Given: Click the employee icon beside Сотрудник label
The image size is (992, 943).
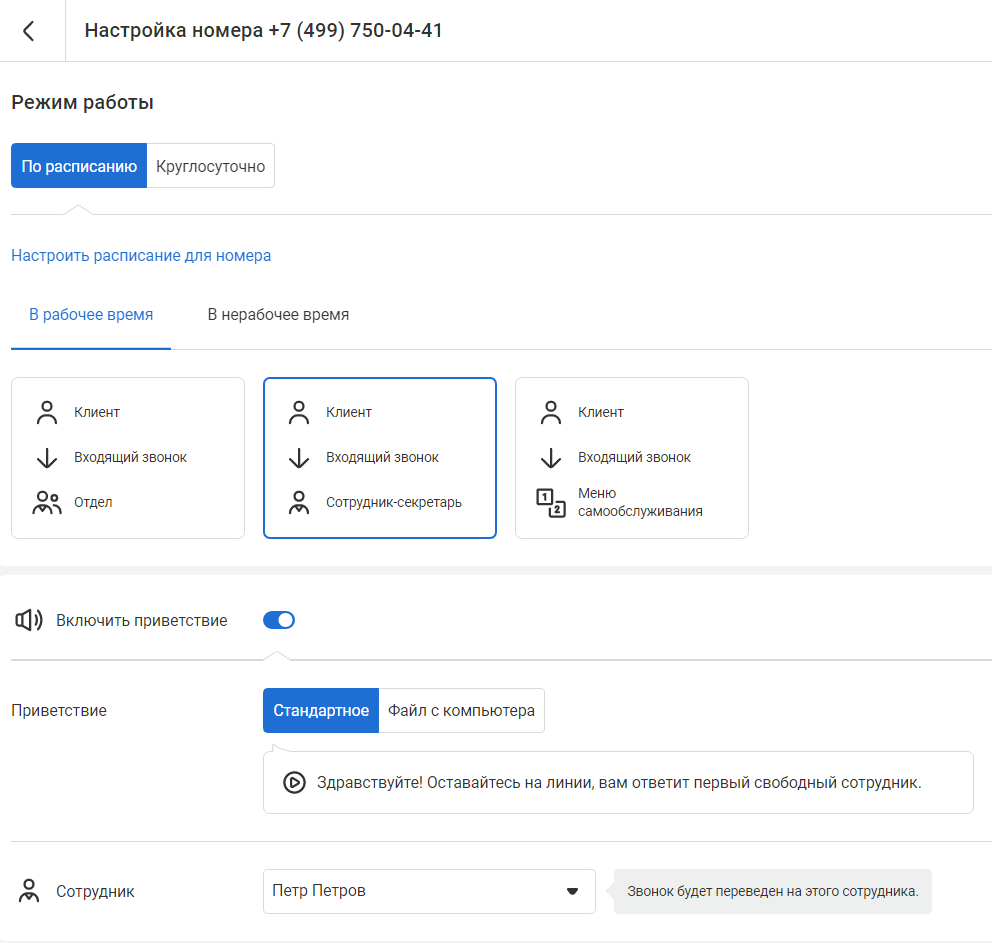Looking at the screenshot, I should [29, 892].
